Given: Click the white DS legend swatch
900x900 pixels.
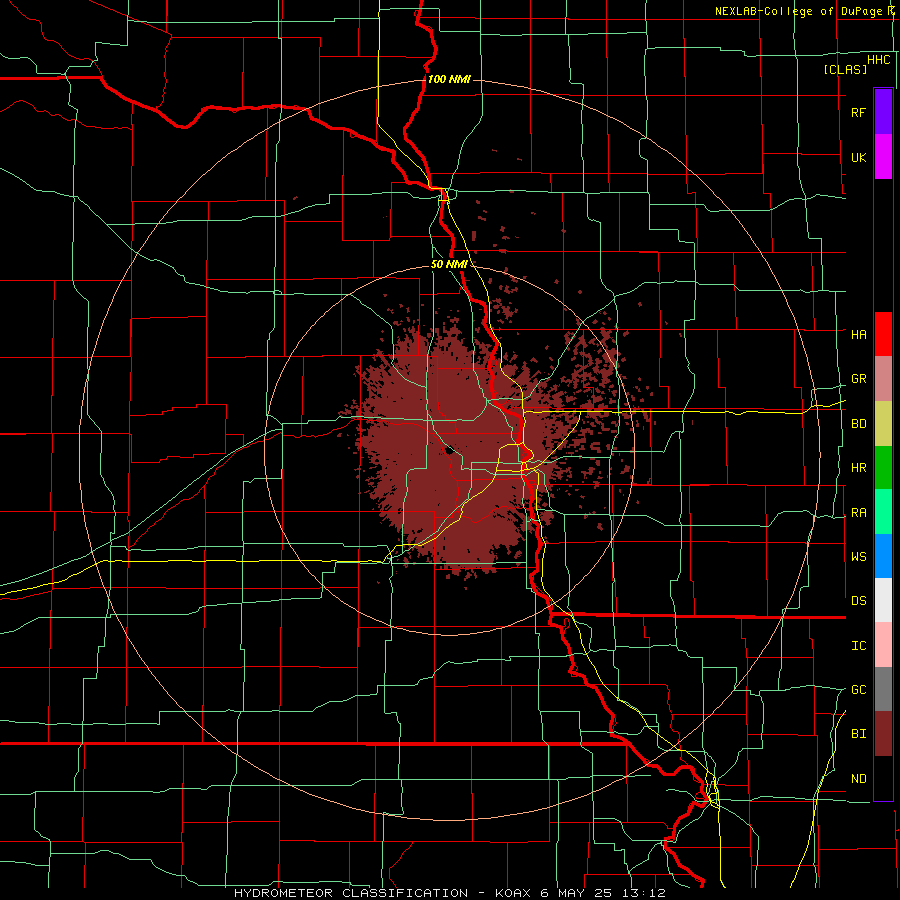Looking at the screenshot, I should tap(883, 600).
